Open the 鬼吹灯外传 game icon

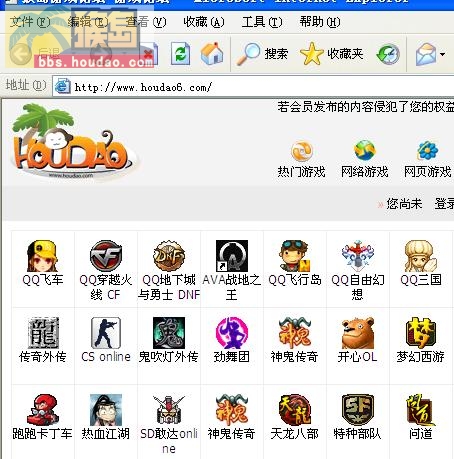click(169, 333)
